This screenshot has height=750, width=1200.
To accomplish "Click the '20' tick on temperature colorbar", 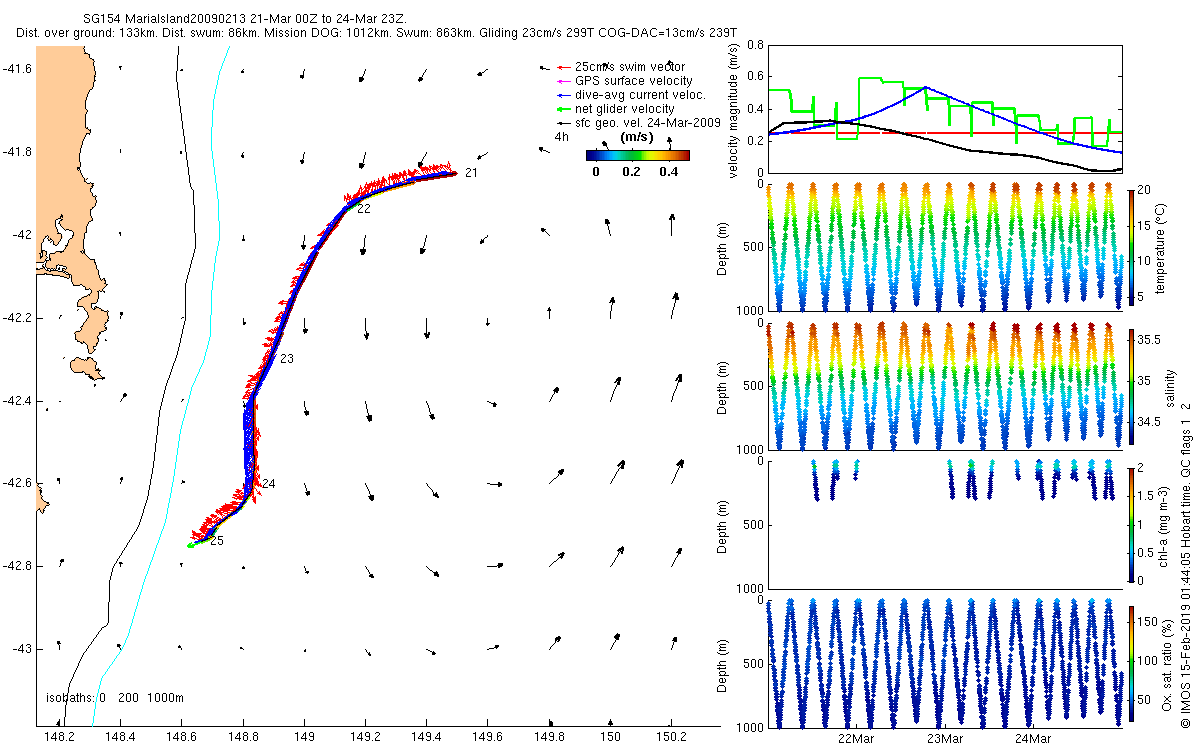I will [x=1146, y=189].
